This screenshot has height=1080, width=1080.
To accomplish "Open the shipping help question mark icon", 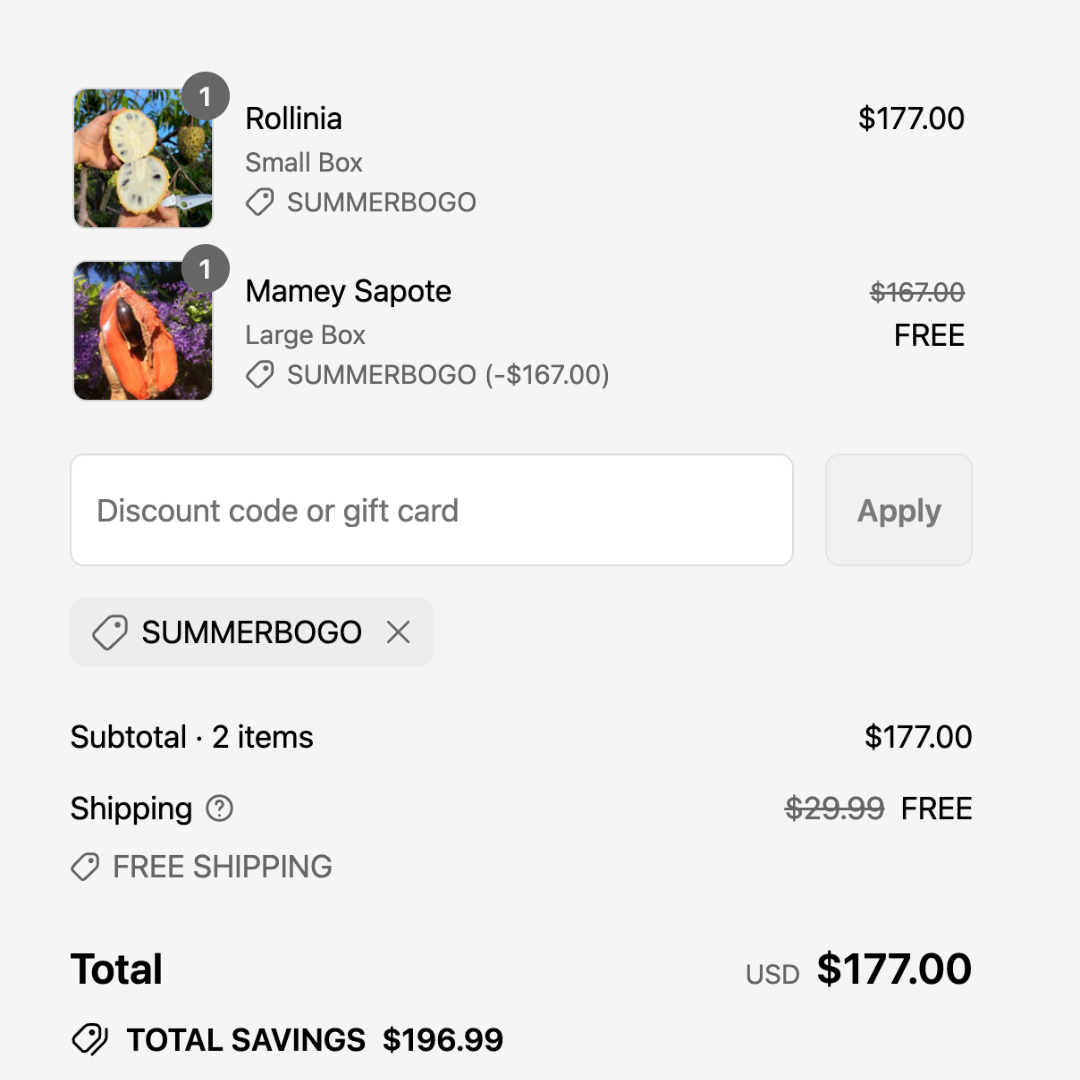I will [x=219, y=808].
